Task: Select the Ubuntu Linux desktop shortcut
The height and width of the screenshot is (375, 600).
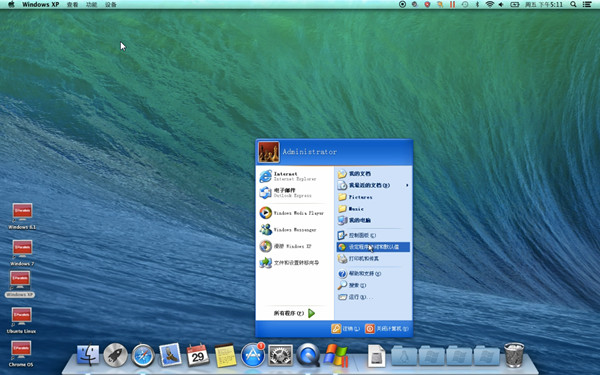Action: coord(21,320)
